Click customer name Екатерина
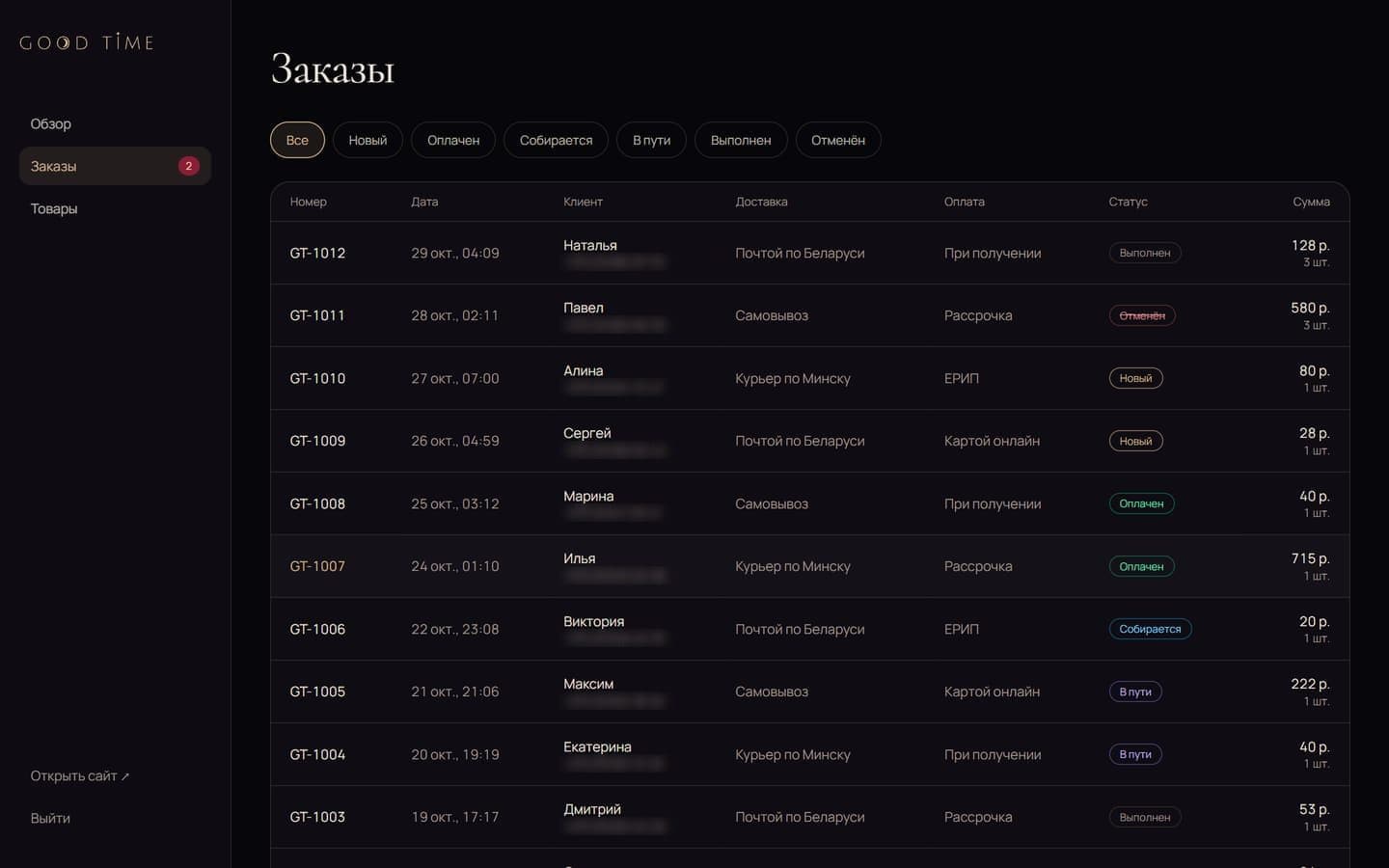The image size is (1389, 868). point(597,746)
